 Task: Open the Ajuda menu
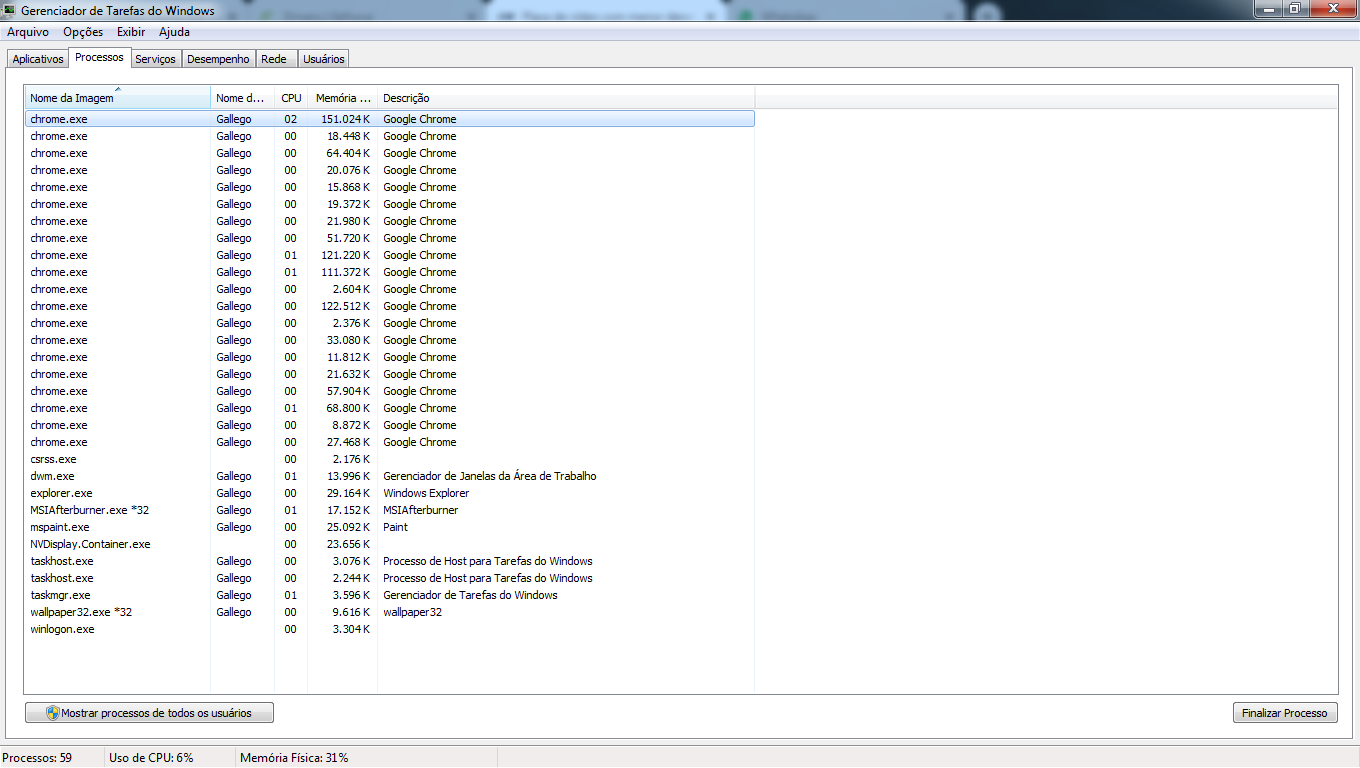[174, 32]
